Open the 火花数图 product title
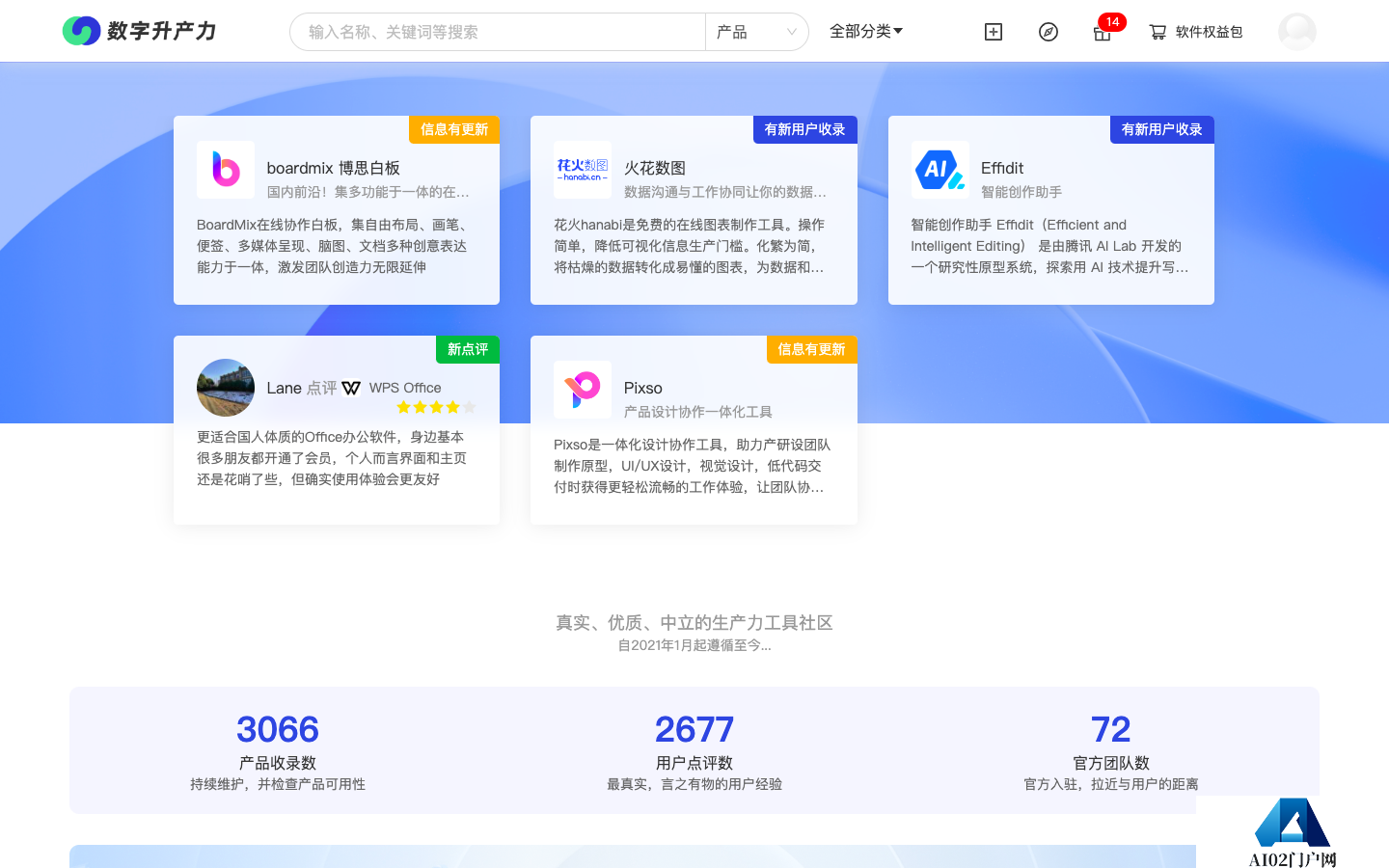1389x868 pixels. 655,168
